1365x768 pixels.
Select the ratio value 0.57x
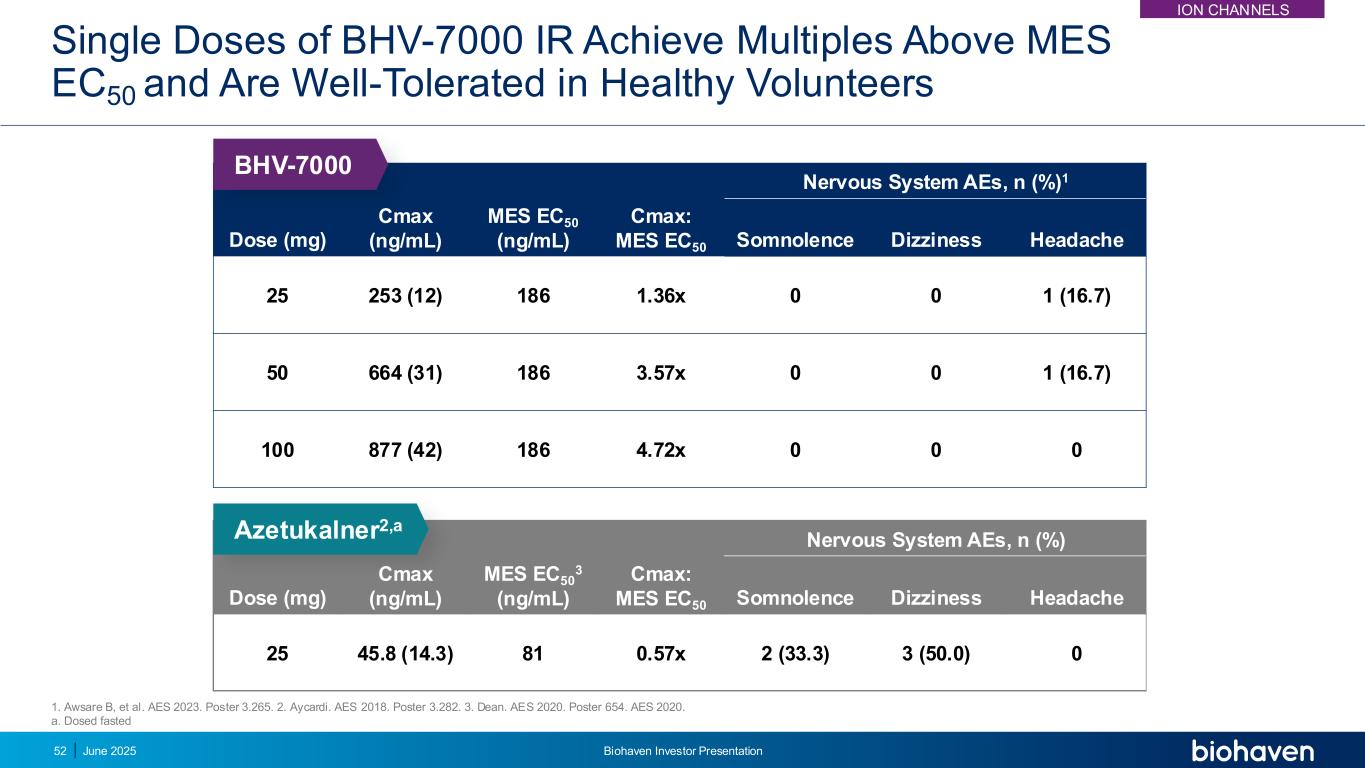(x=661, y=654)
